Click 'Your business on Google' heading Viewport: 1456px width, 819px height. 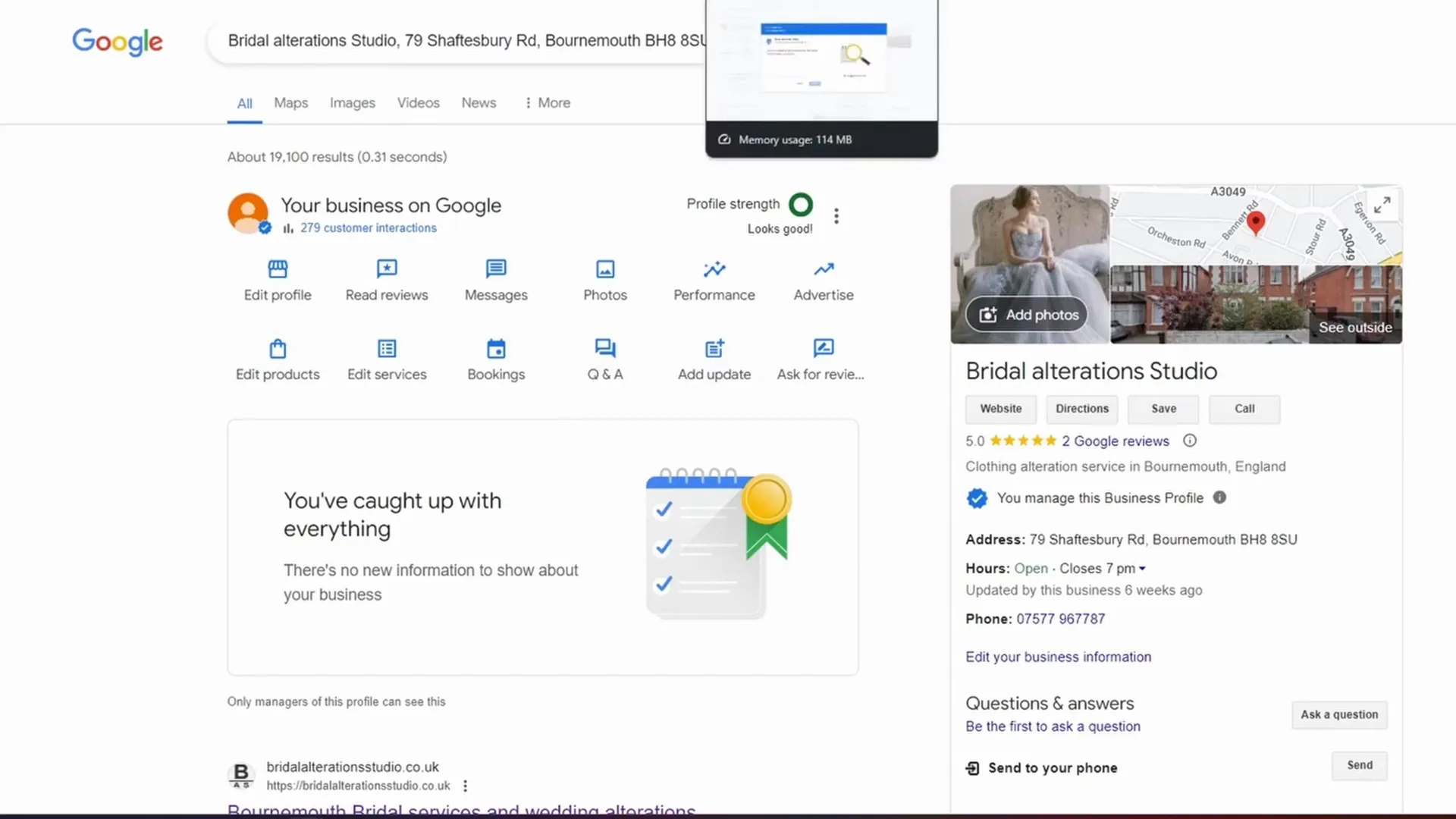pos(391,206)
